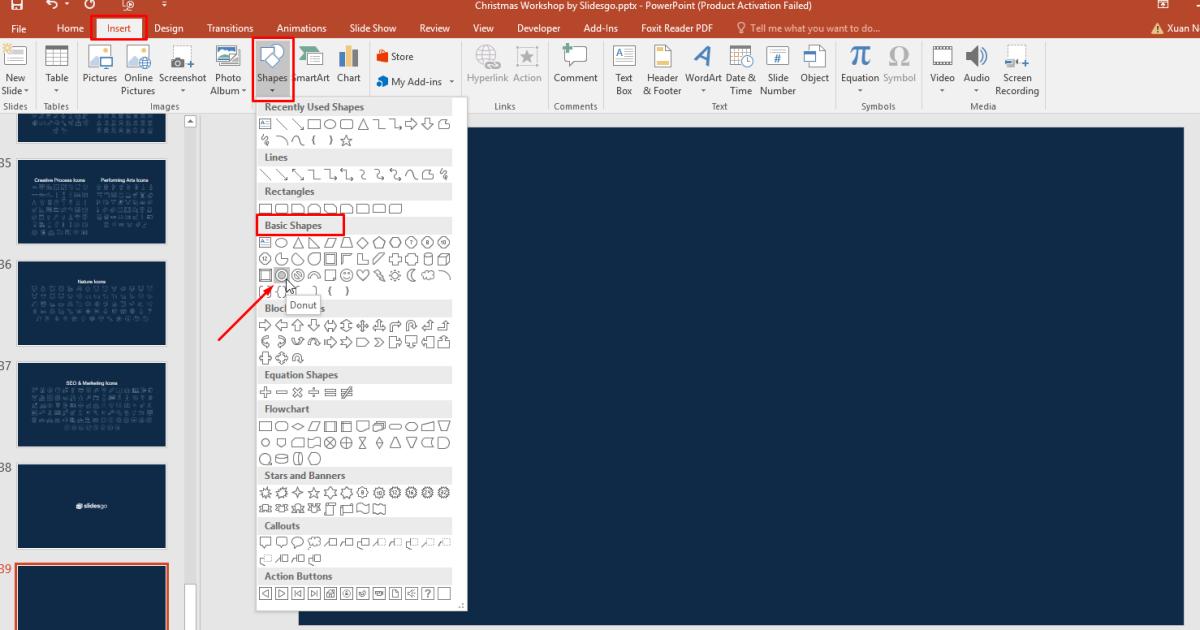Pick the Not Equal shape in Equation Shapes
The width and height of the screenshot is (1200, 630).
click(346, 392)
